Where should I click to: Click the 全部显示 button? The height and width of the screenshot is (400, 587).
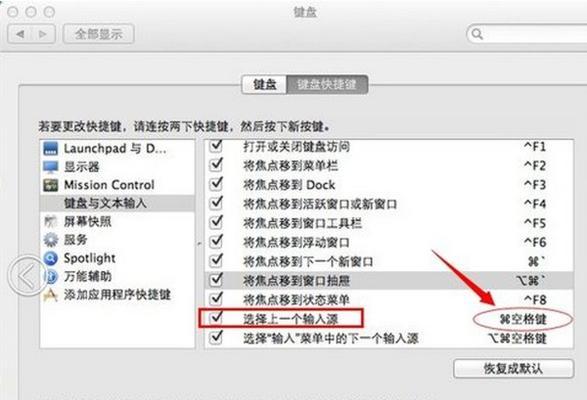(99, 34)
